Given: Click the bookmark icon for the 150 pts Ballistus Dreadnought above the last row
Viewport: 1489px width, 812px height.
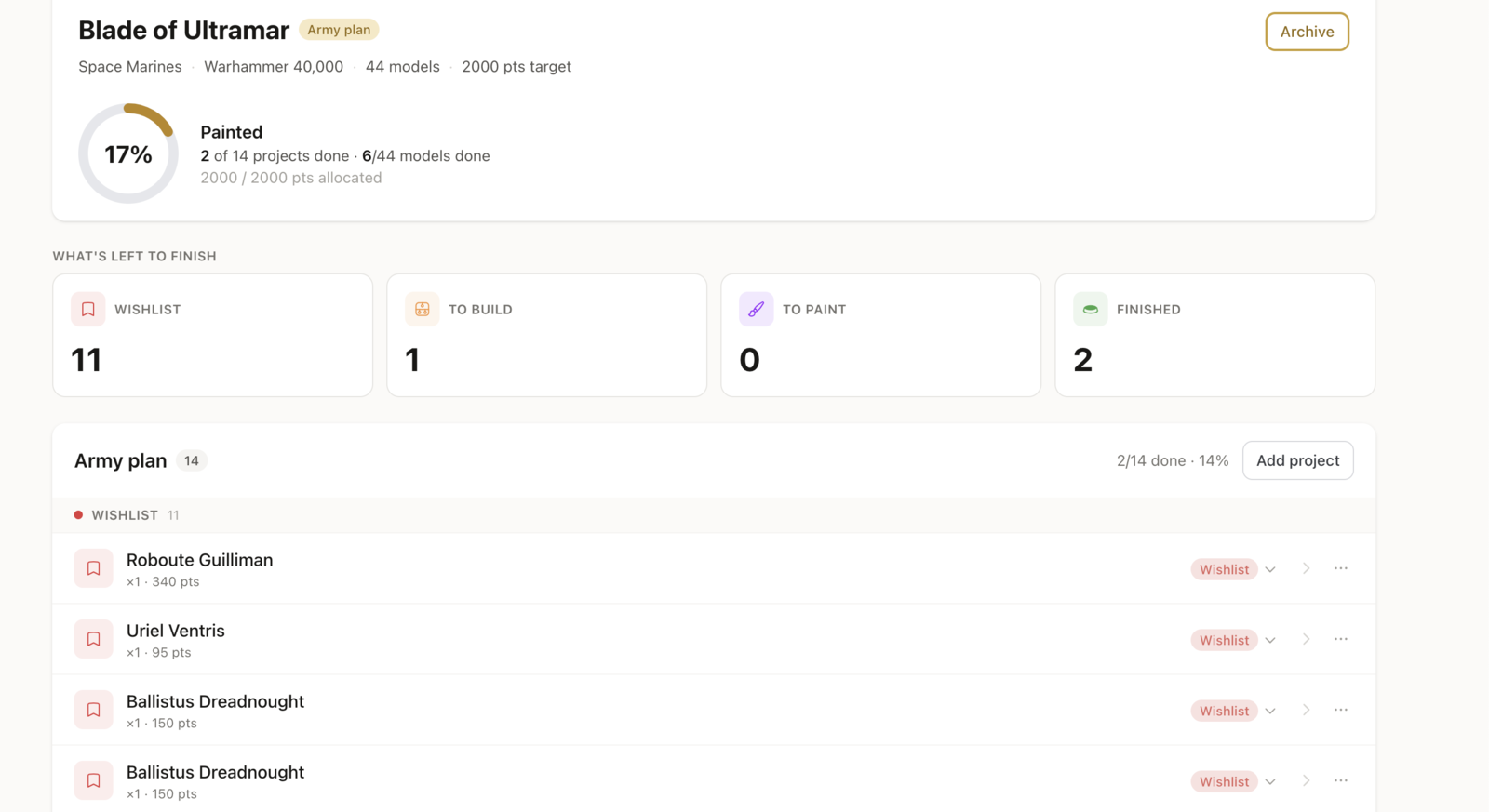Looking at the screenshot, I should tap(94, 710).
